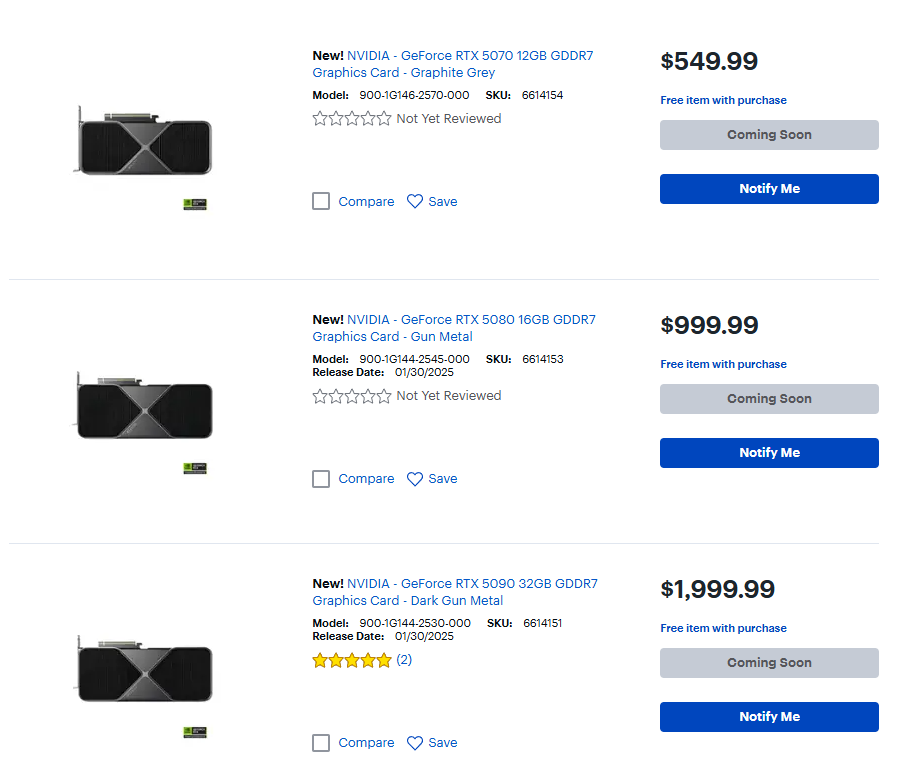Tick the Compare checkbox for RTX 5080

[x=321, y=479]
